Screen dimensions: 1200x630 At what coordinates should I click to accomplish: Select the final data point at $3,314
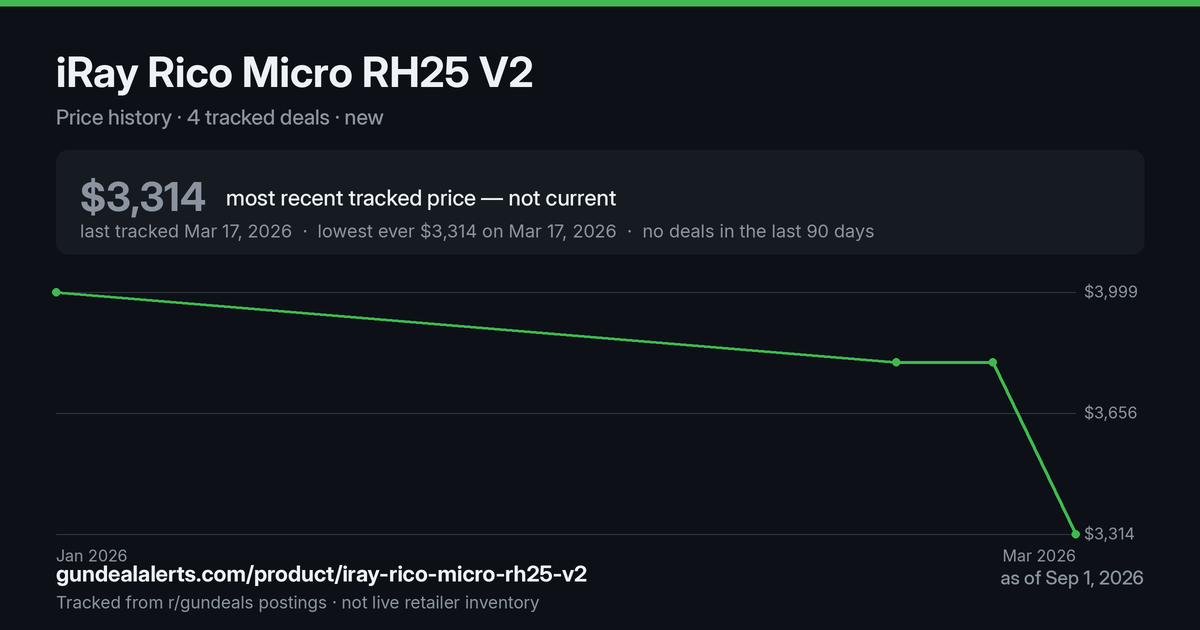[x=1076, y=533]
